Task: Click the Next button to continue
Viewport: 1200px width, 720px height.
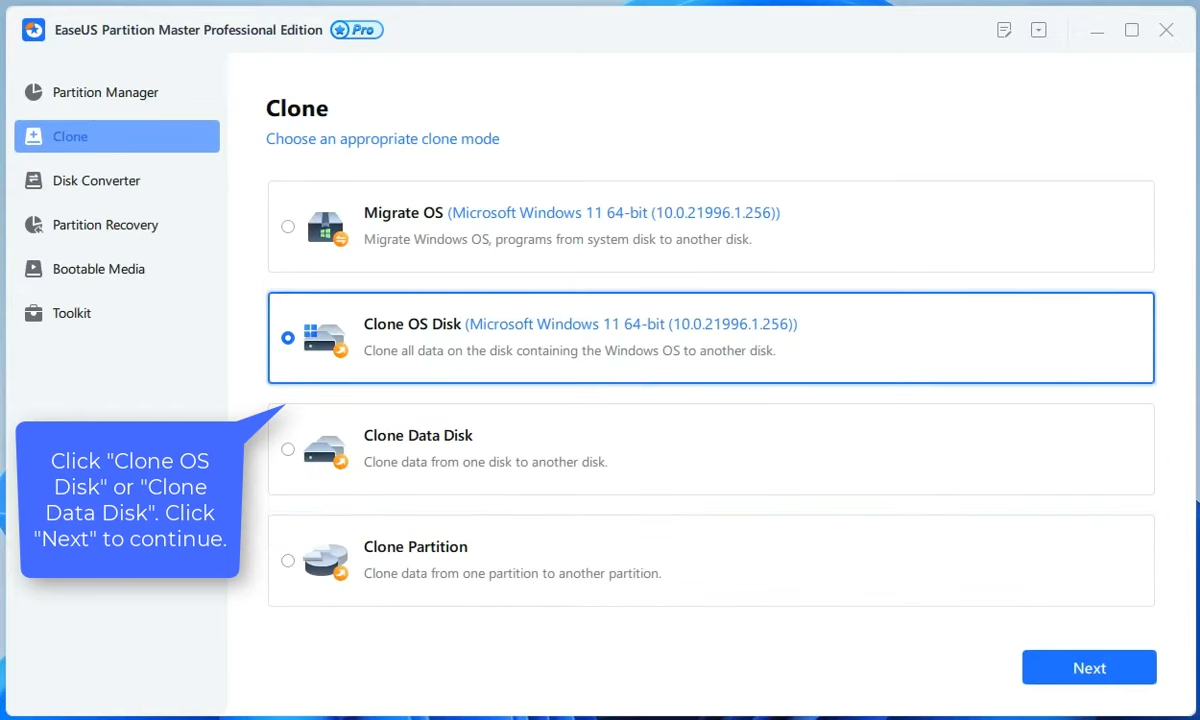Action: (x=1089, y=667)
